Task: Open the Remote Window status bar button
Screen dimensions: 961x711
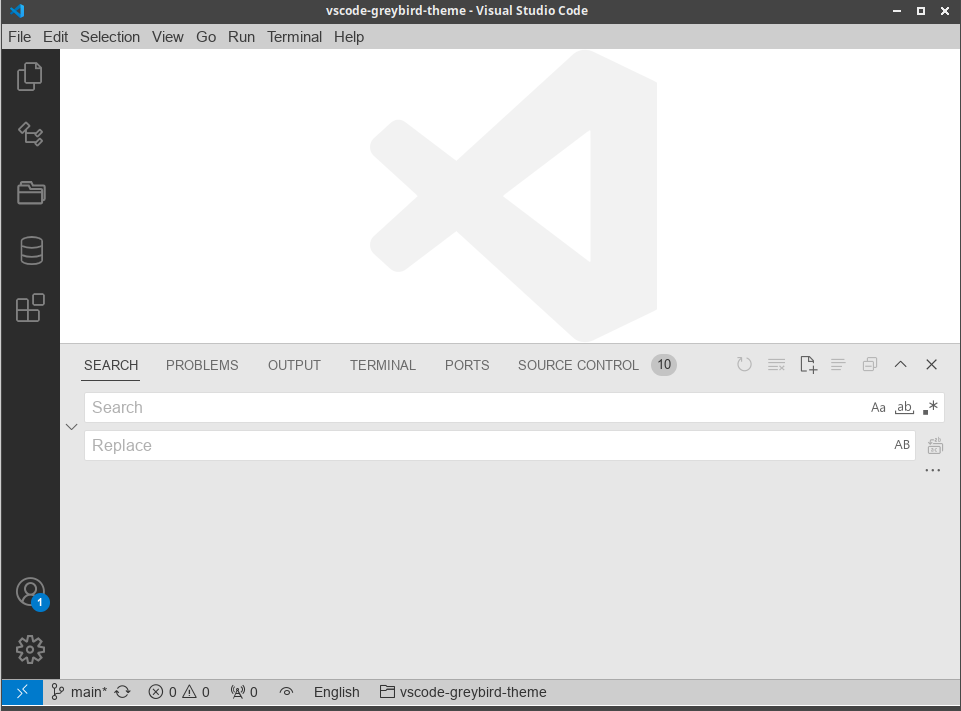Action: point(22,692)
